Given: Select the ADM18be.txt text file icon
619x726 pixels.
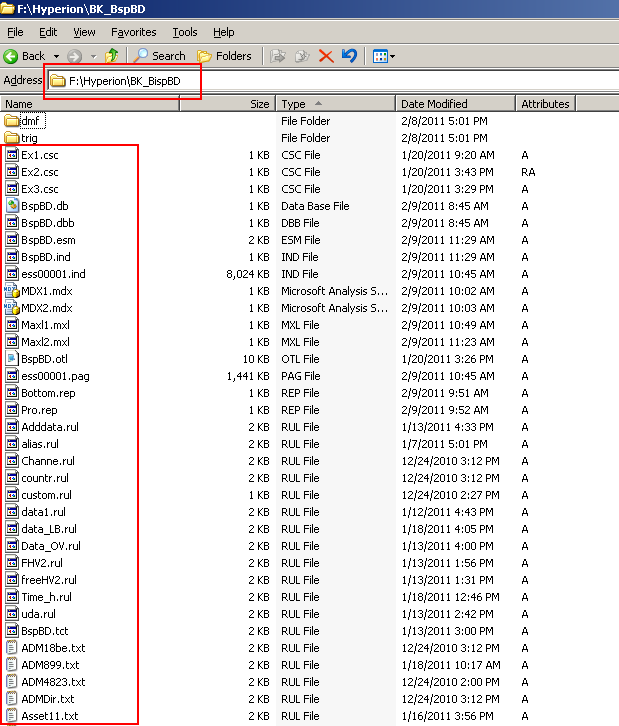Looking at the screenshot, I should pos(12,648).
